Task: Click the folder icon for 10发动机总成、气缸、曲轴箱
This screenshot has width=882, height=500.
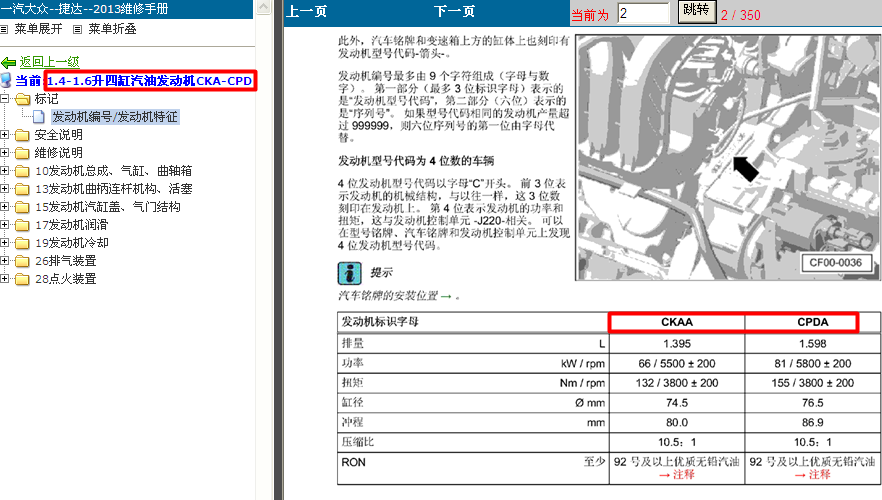Action: pos(22,171)
